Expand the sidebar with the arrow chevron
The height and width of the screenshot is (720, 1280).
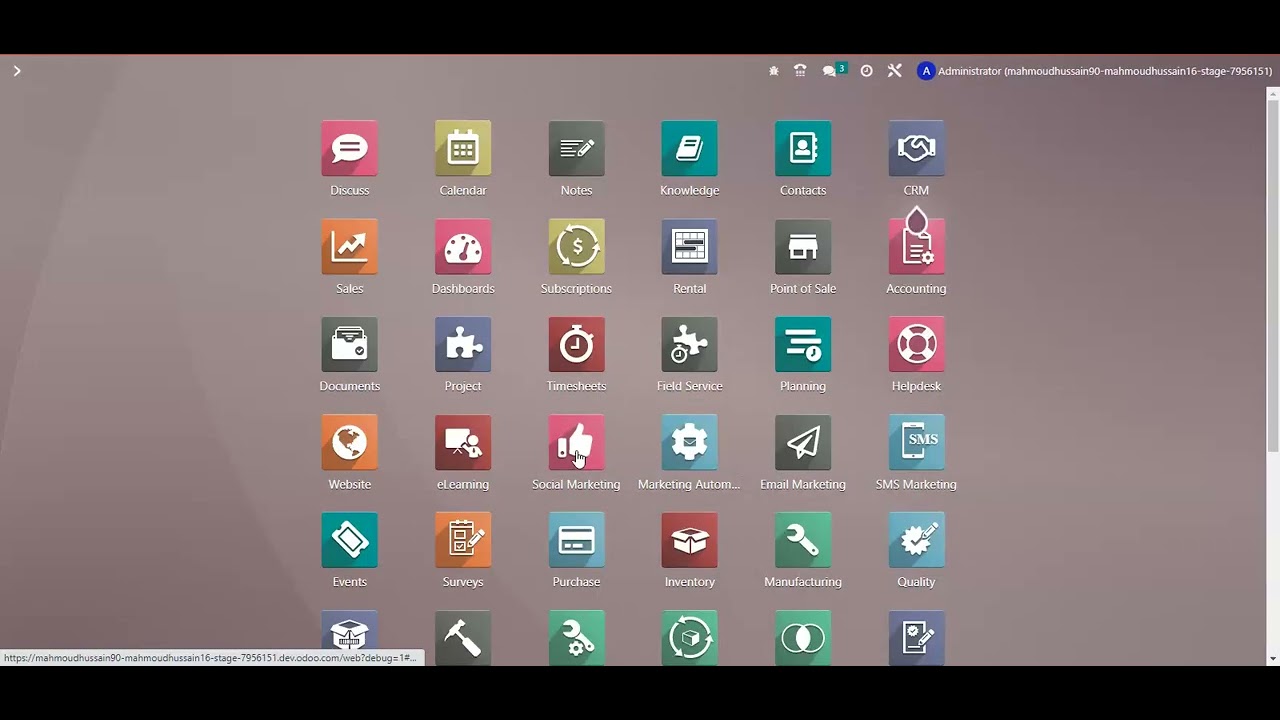pos(17,71)
